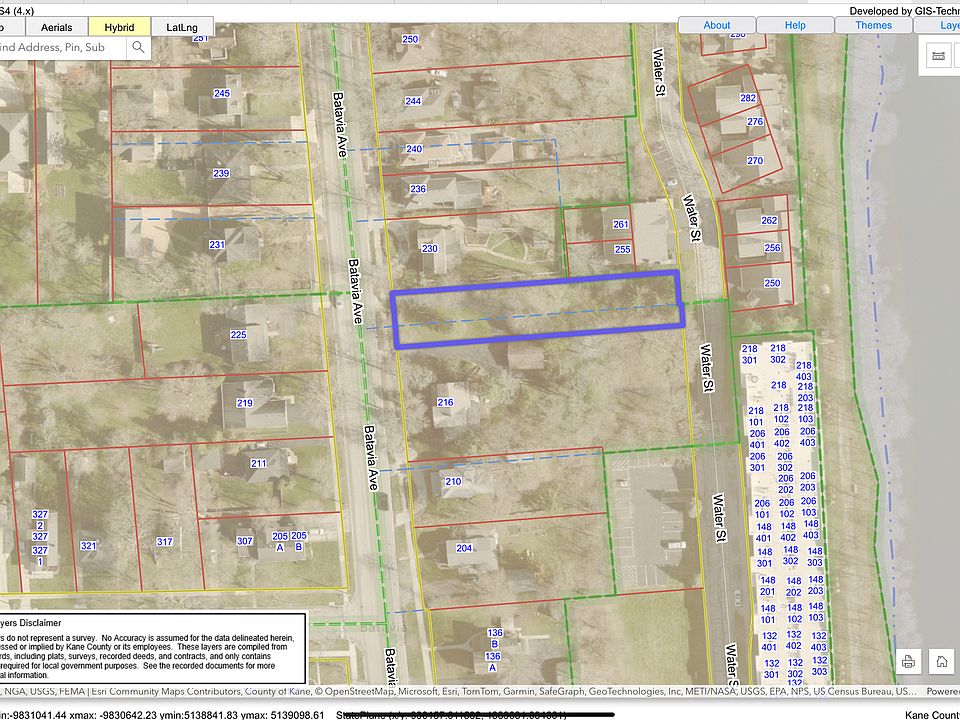
Task: Expand the Layers panel
Action: pos(944,25)
